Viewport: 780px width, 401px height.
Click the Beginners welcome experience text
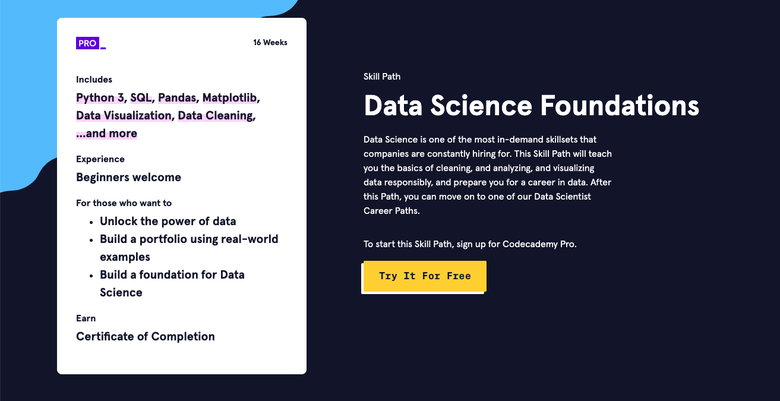point(128,178)
